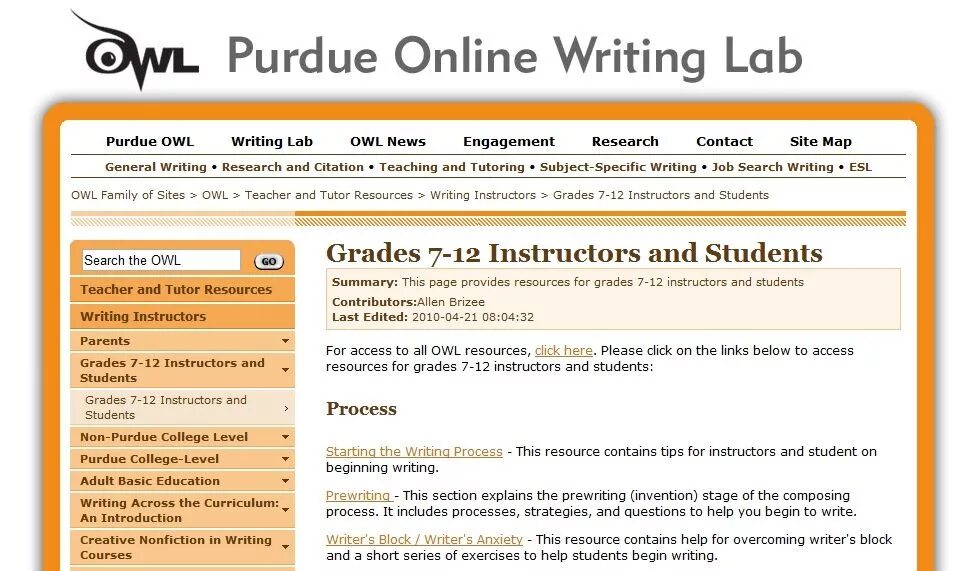Open Writer's Block / Writer's Anxiety link
The height and width of the screenshot is (571, 957).
coord(424,539)
